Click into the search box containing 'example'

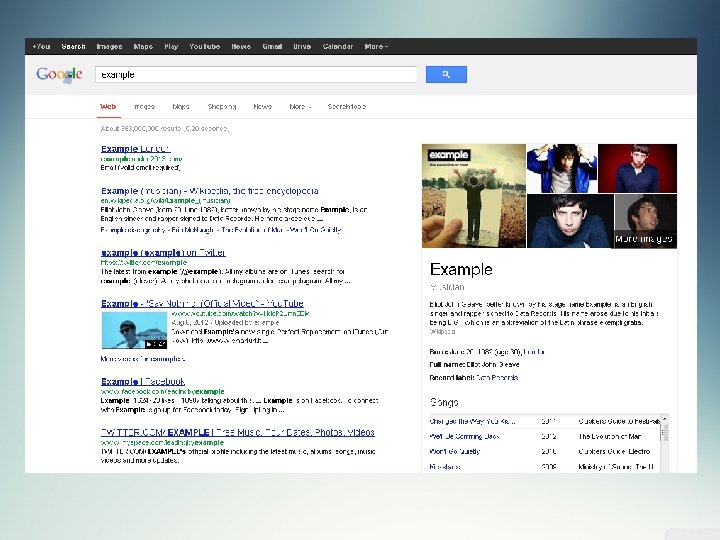(256, 74)
